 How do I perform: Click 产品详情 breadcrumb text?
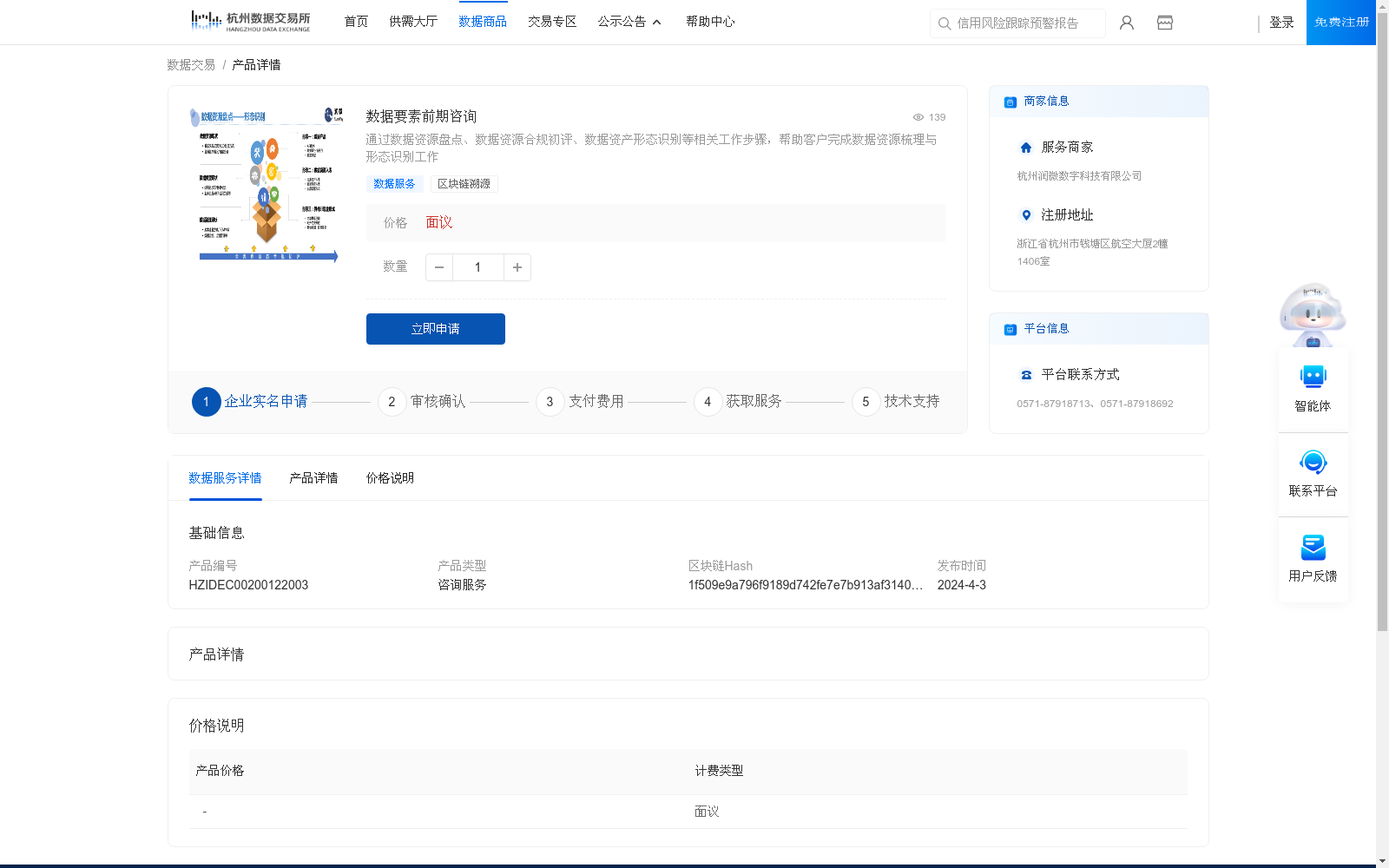tap(256, 65)
